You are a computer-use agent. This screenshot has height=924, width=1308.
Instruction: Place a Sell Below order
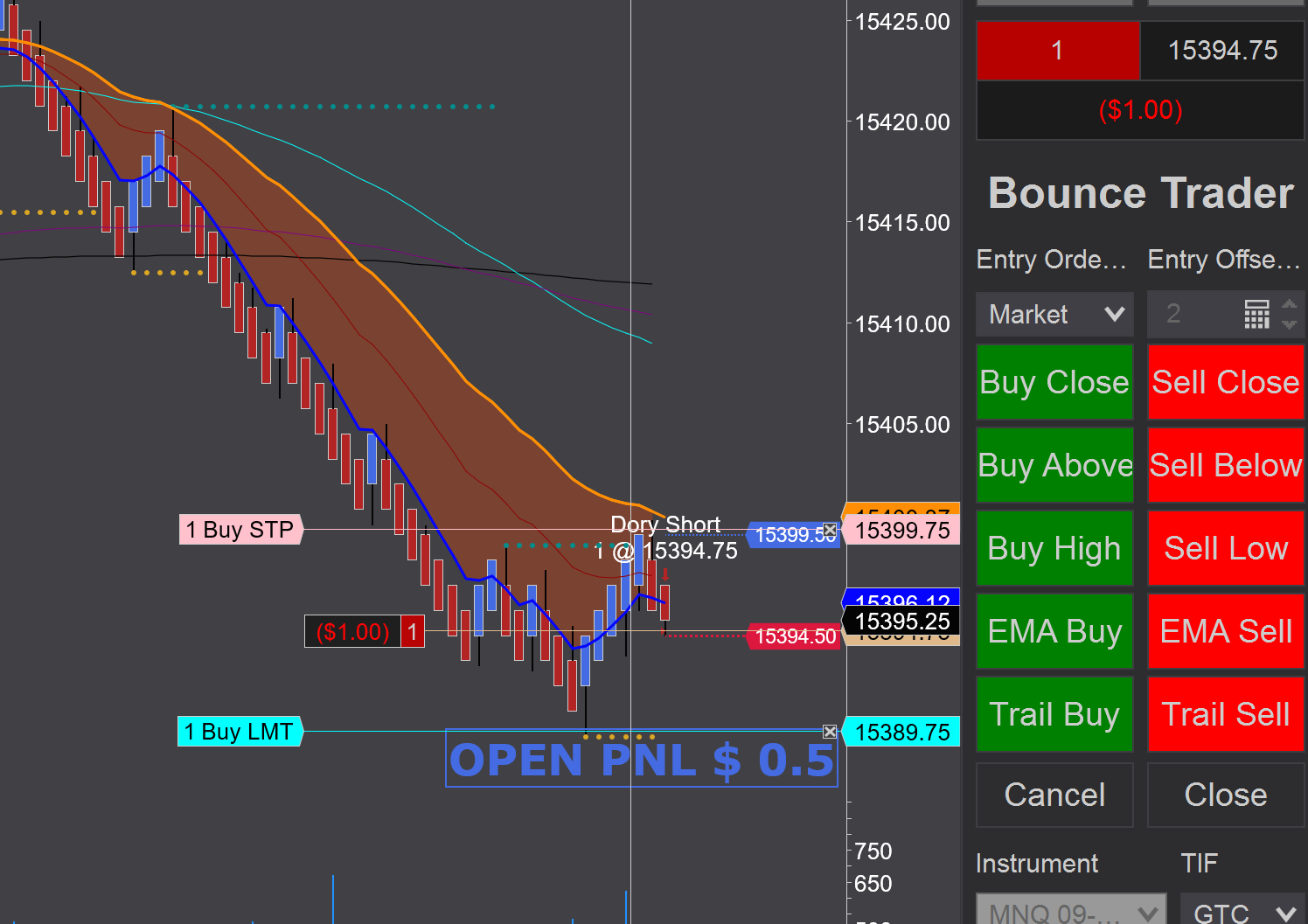coord(1226,465)
